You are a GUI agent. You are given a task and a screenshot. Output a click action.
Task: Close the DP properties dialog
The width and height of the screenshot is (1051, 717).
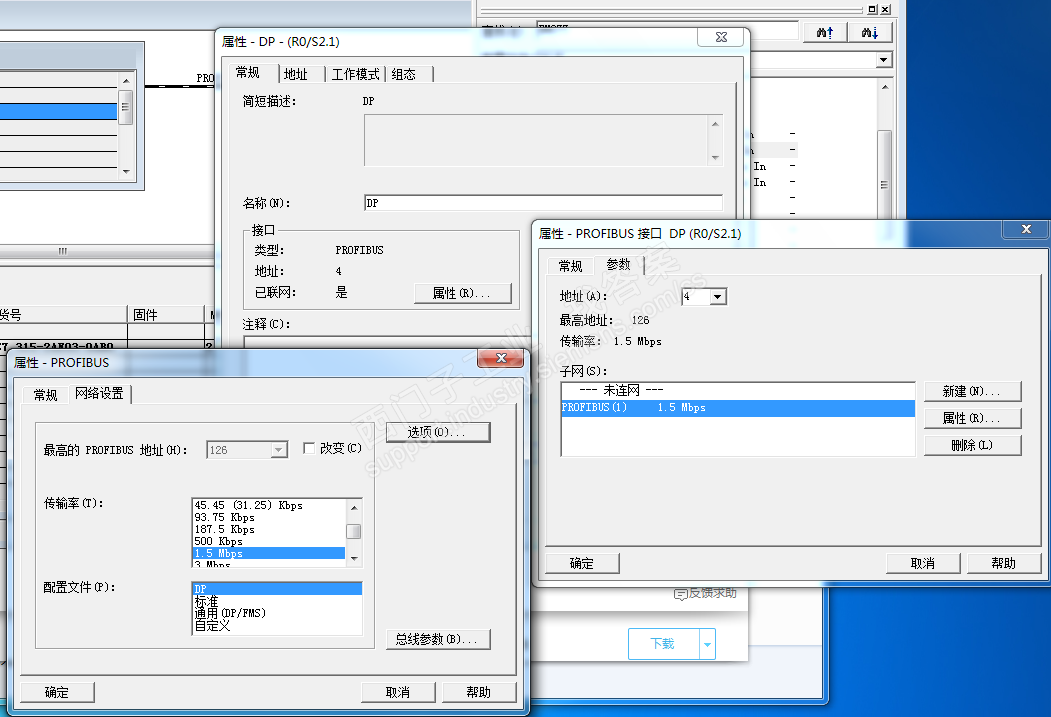(x=721, y=38)
